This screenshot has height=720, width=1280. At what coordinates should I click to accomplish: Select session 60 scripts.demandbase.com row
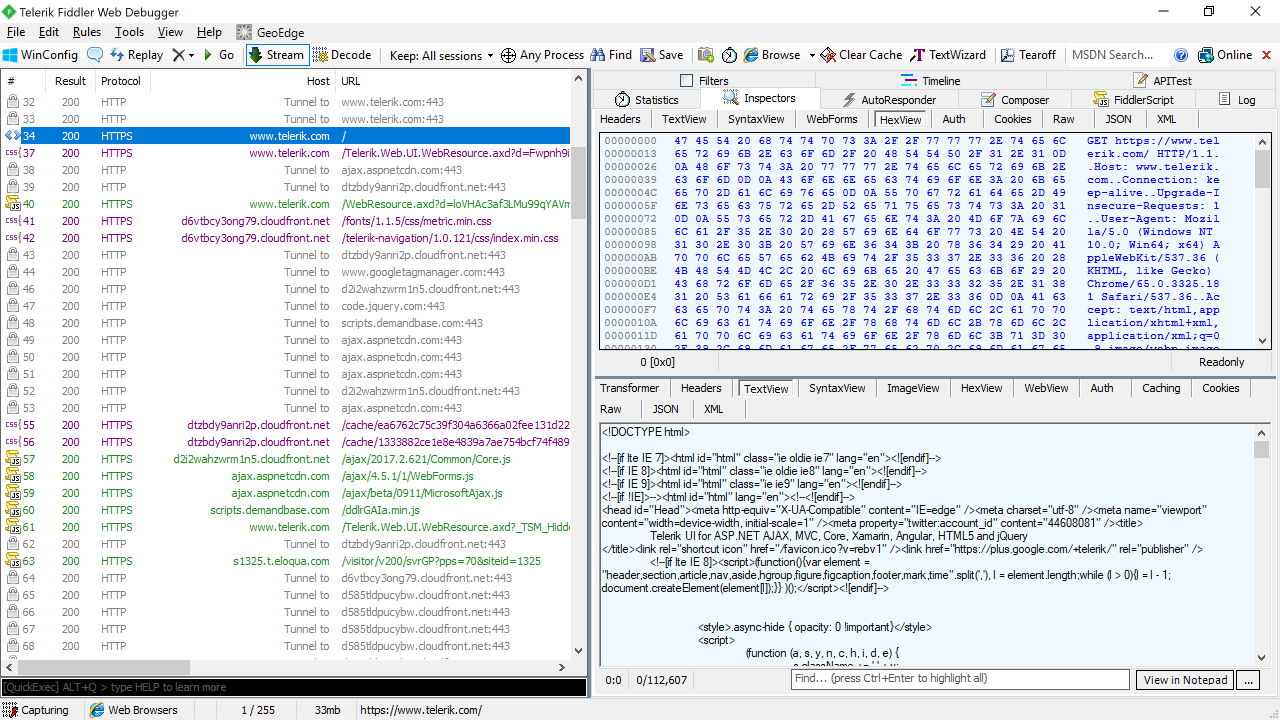click(286, 510)
